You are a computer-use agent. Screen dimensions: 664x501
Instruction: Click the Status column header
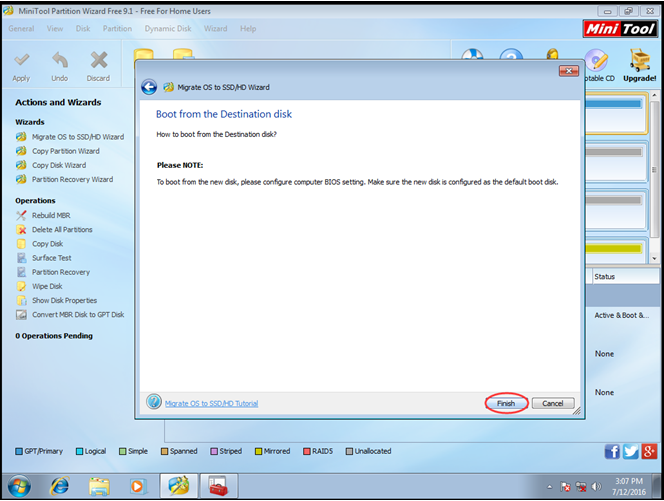click(625, 277)
